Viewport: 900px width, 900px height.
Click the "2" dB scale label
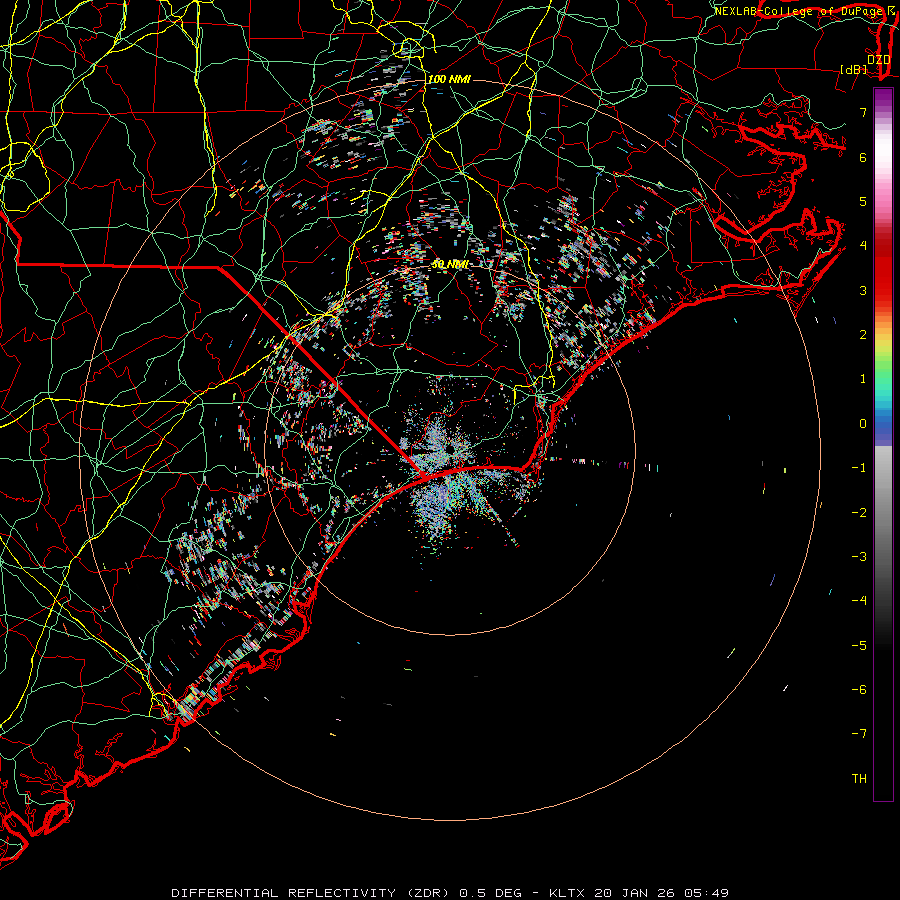[x=863, y=335]
